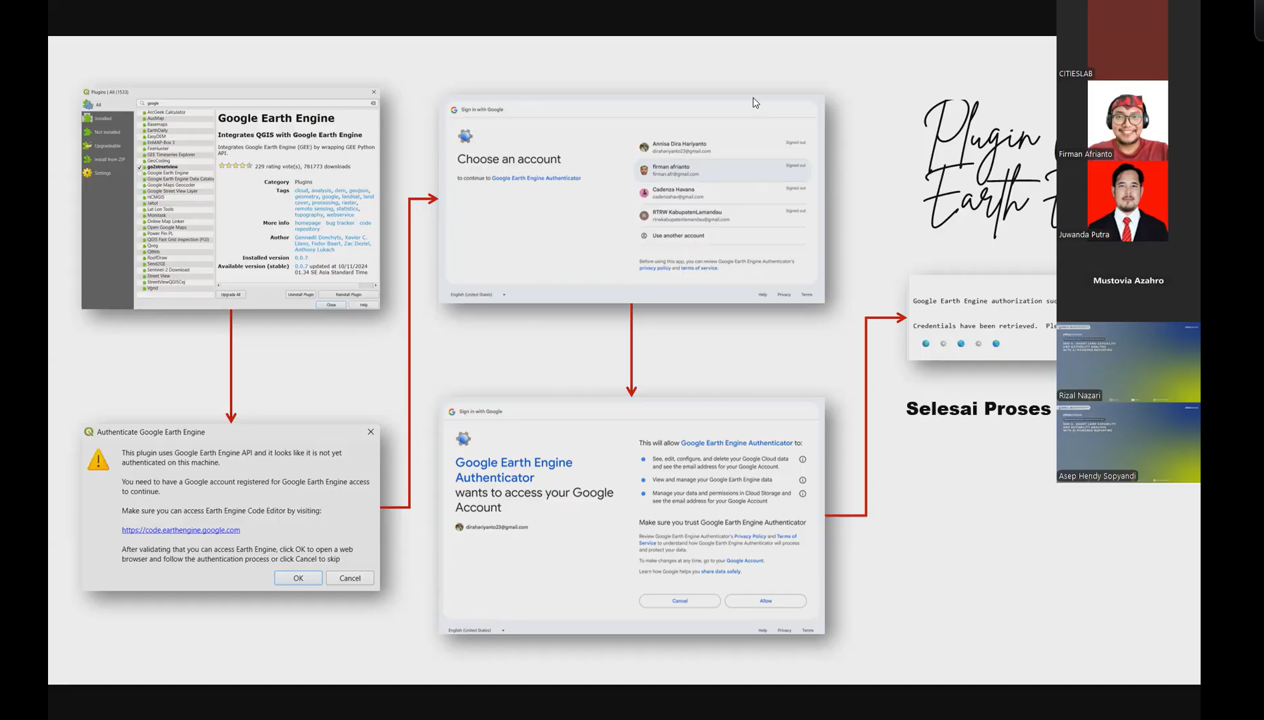Click the horizontal scrollbar under plugin details
1264x720 pixels.
click(297, 285)
